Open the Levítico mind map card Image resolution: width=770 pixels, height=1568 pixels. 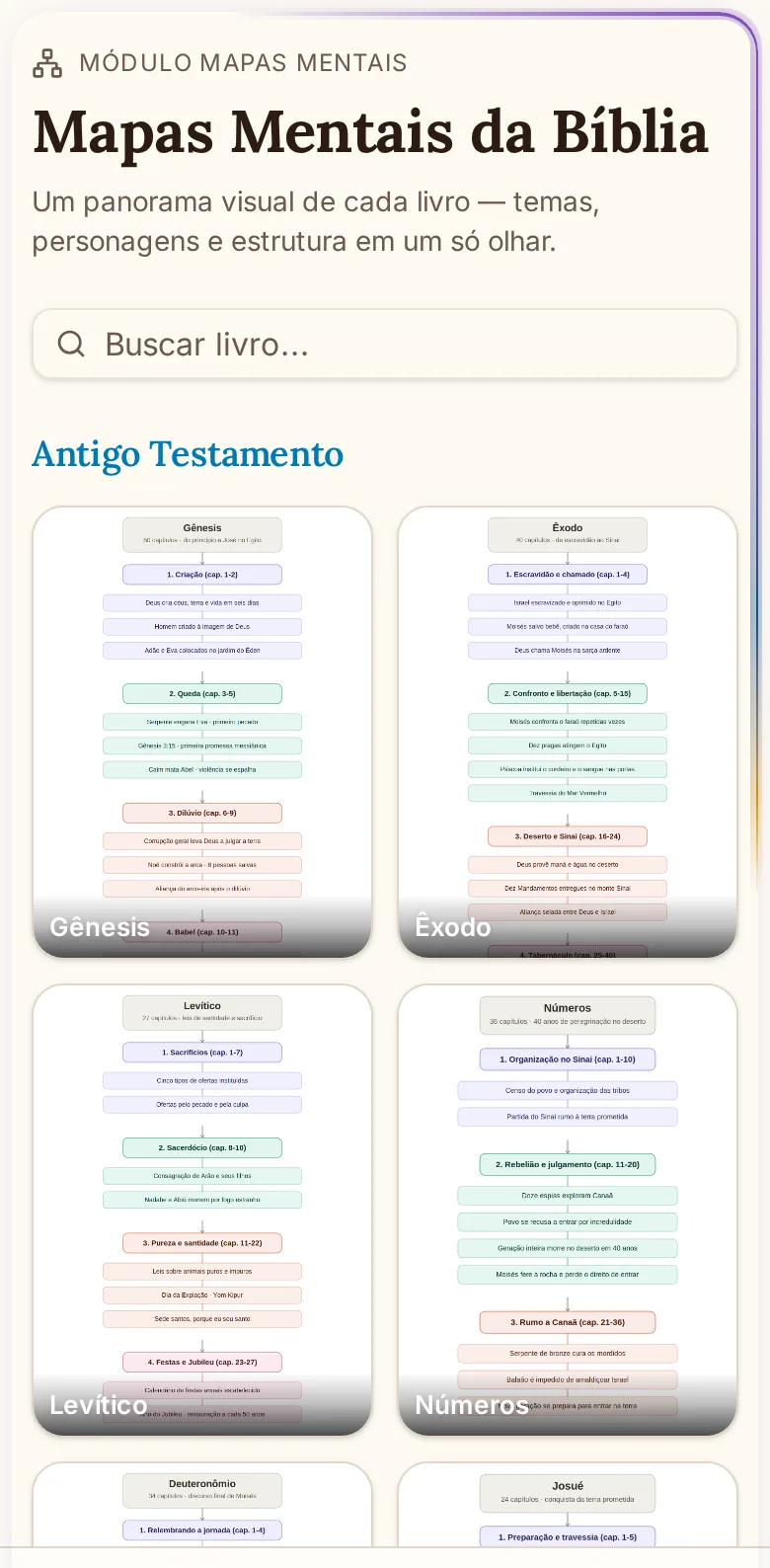[202, 1210]
